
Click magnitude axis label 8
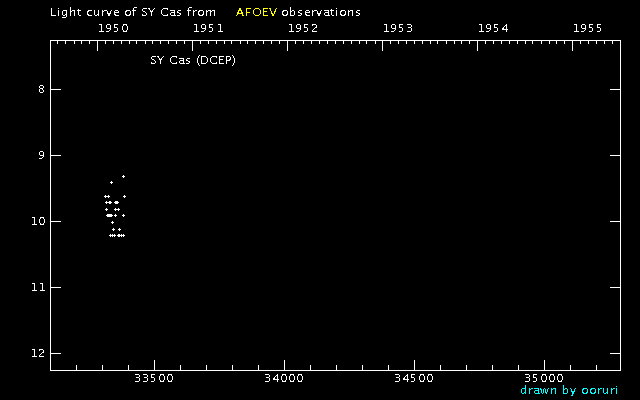[x=41, y=89]
